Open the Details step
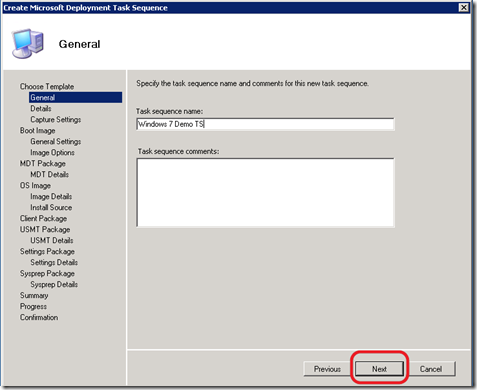 pyautogui.click(x=41, y=108)
